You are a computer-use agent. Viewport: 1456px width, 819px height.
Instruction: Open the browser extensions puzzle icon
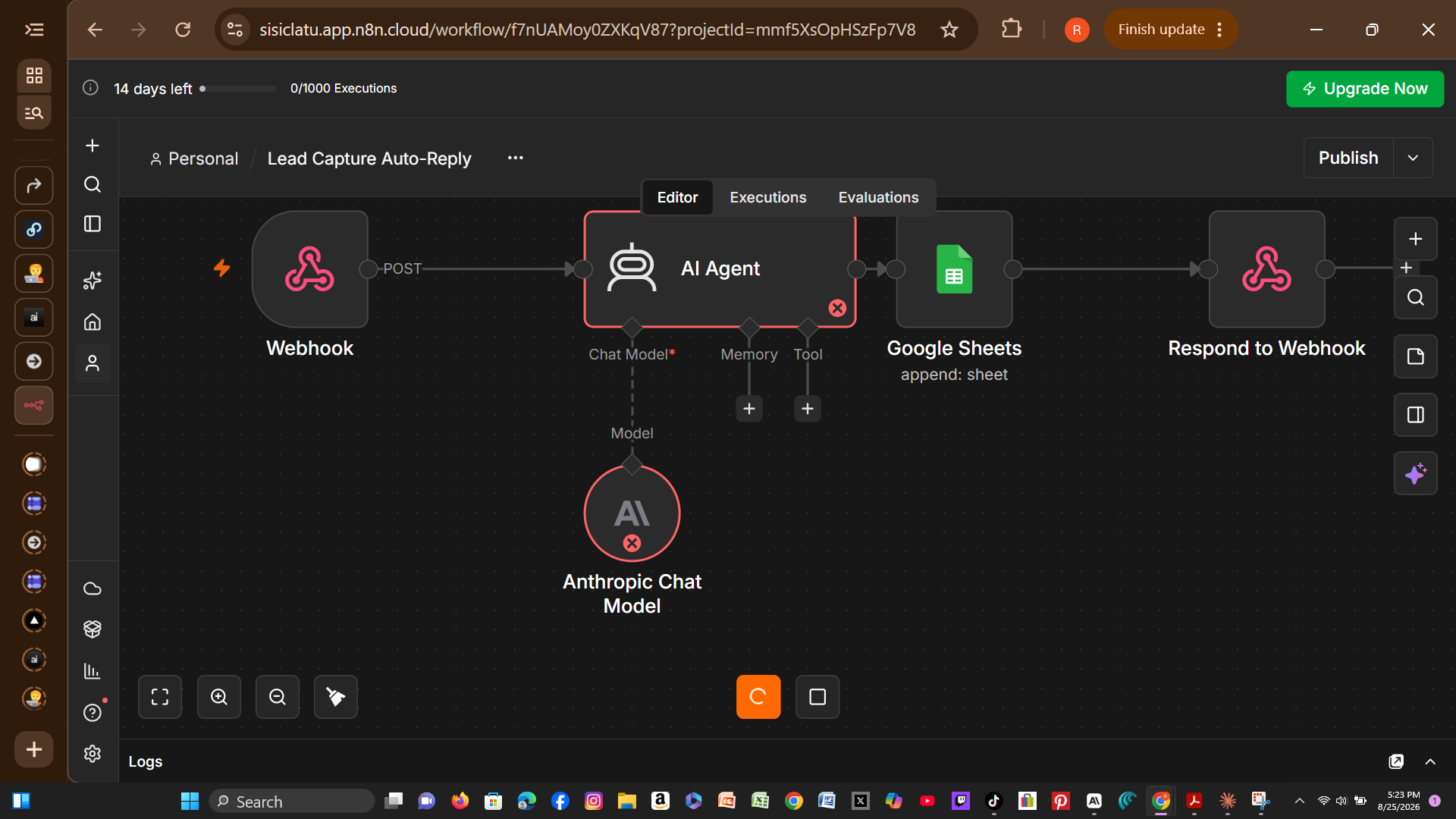1012,30
